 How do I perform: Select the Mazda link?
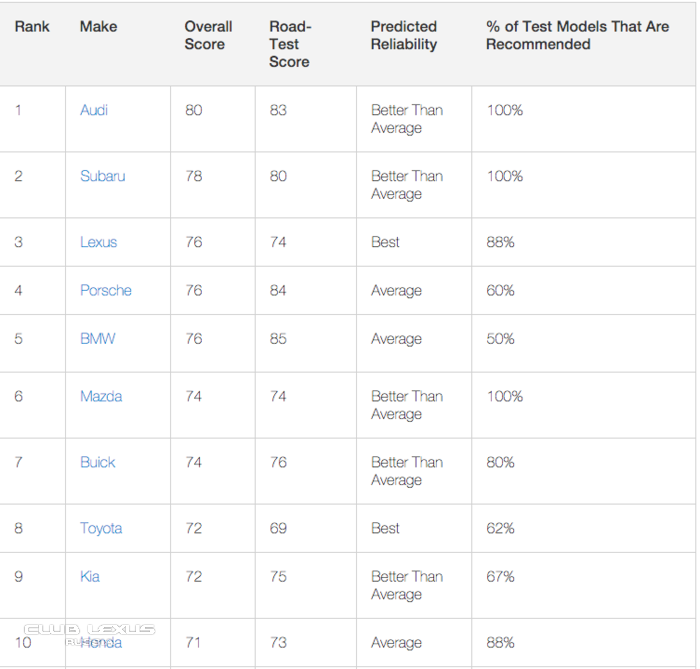click(101, 396)
